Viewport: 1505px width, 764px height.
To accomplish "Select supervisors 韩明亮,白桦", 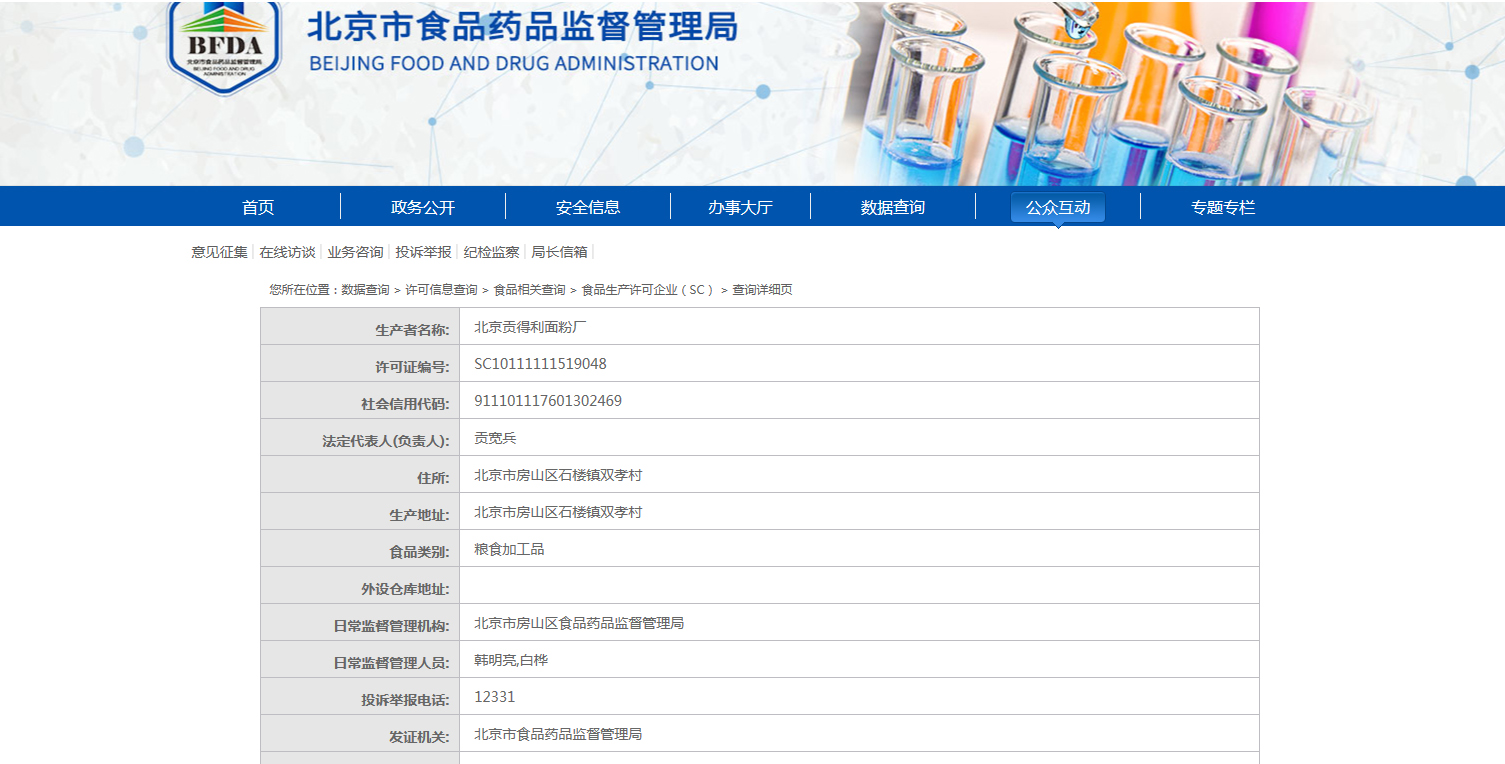I will tap(511, 660).
